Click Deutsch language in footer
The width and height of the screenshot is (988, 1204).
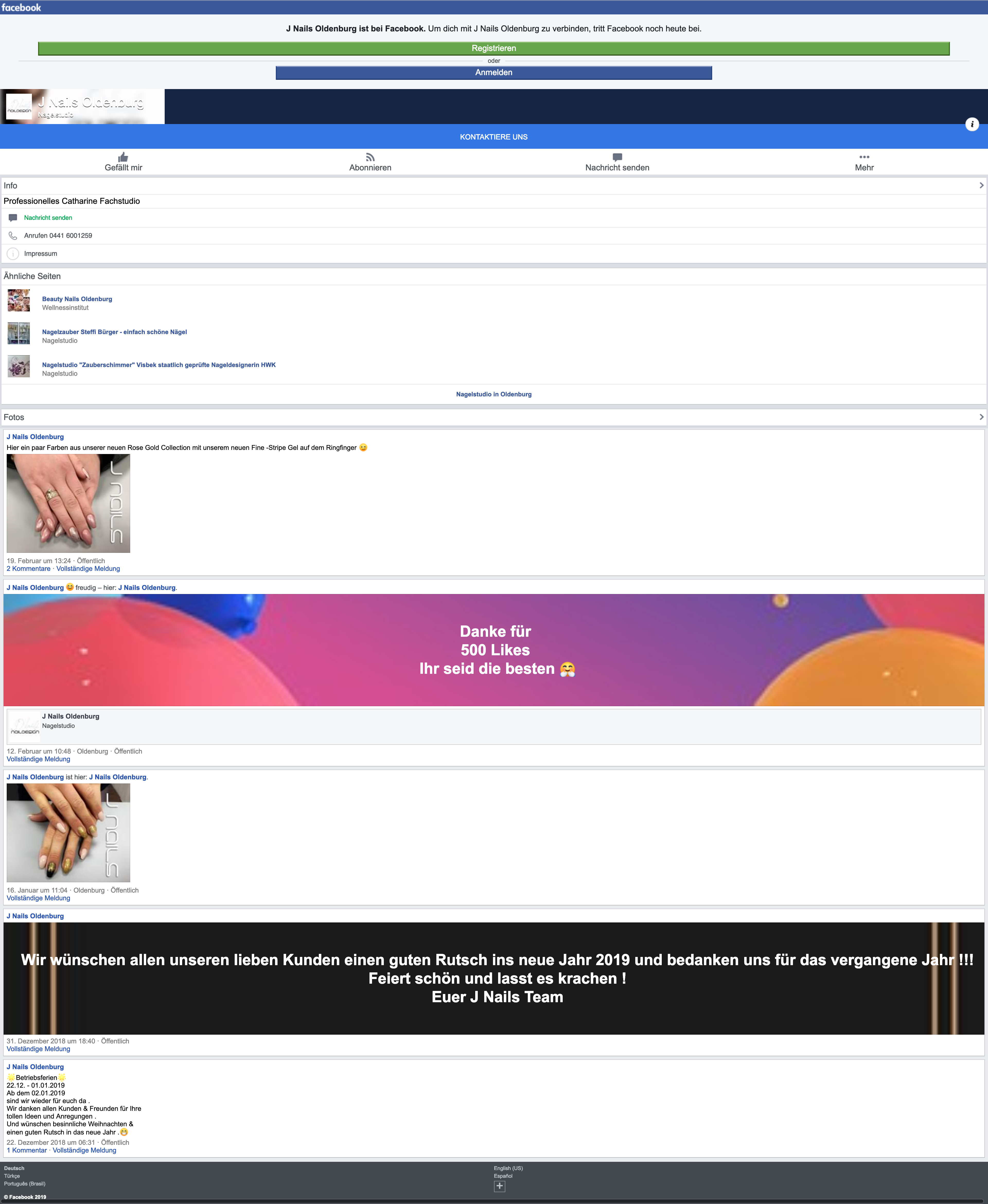[x=14, y=1168]
